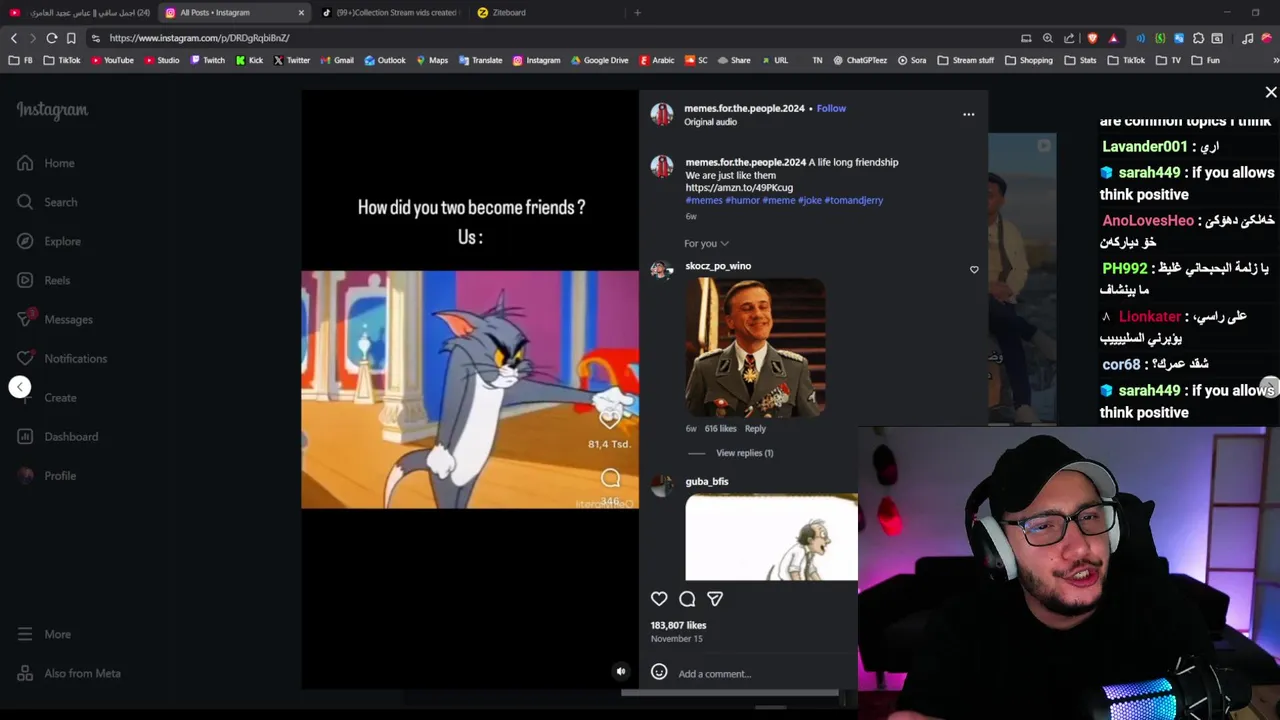Toggle the video mute speaker button
Image resolution: width=1280 pixels, height=720 pixels.
click(x=621, y=672)
